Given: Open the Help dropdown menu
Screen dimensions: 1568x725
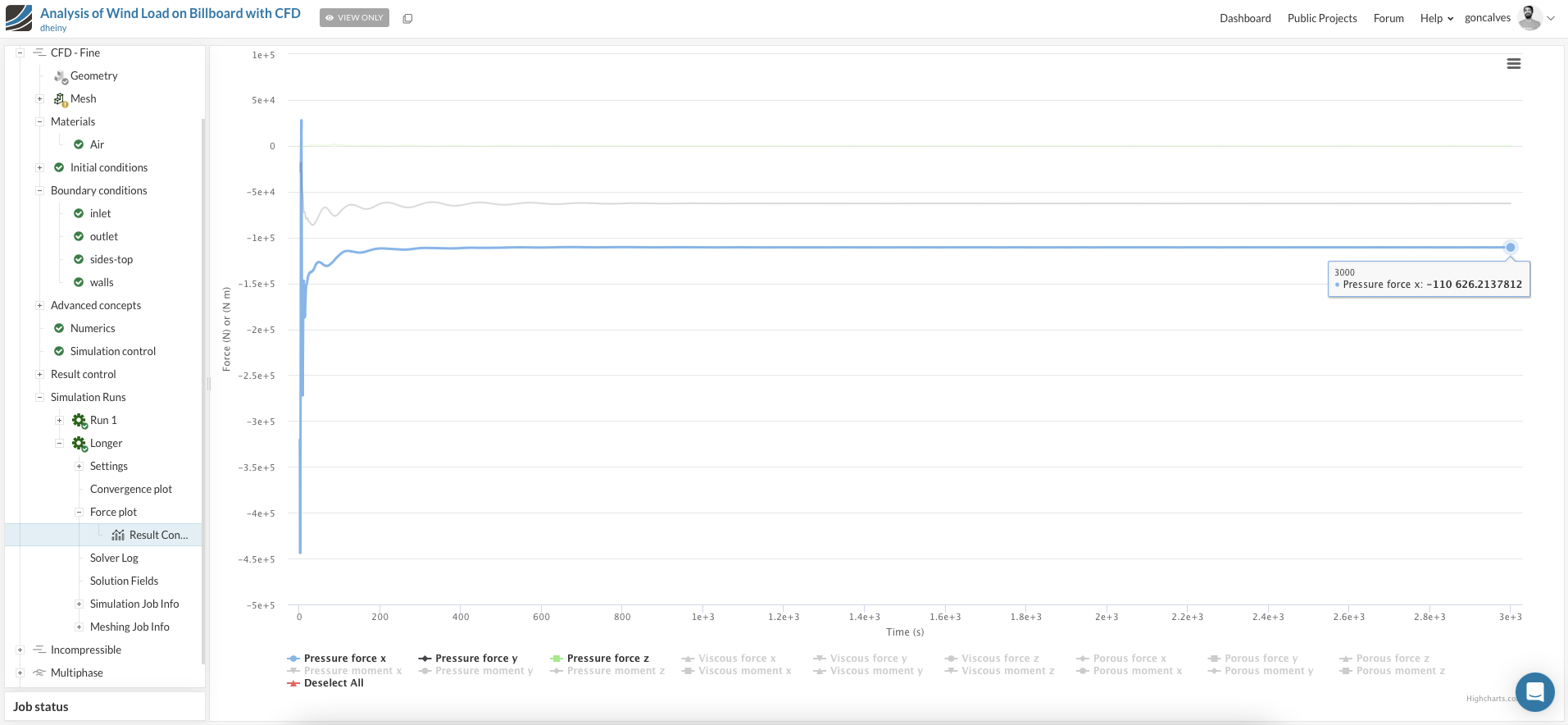Looking at the screenshot, I should 1436,18.
